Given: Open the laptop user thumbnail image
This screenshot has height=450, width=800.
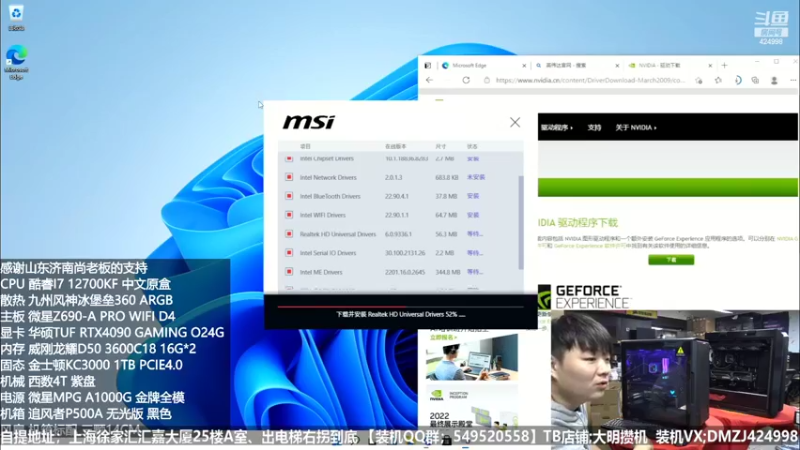Looking at the screenshot, I should 471,357.
